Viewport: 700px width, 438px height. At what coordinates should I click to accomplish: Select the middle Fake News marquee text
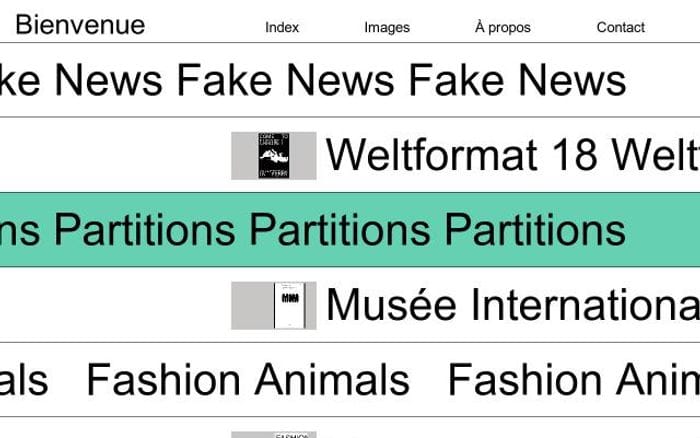tap(286, 80)
